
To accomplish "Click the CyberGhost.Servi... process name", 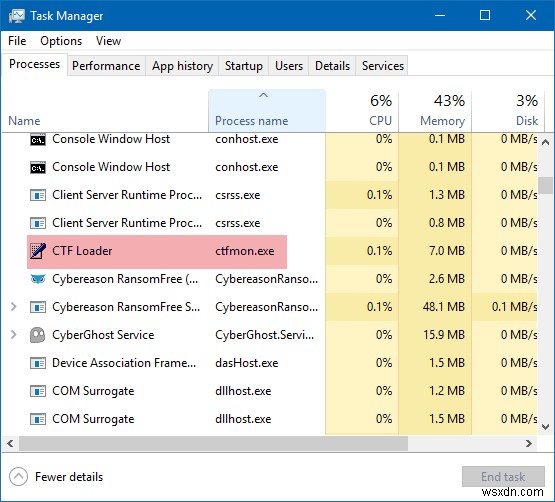I will (x=264, y=335).
